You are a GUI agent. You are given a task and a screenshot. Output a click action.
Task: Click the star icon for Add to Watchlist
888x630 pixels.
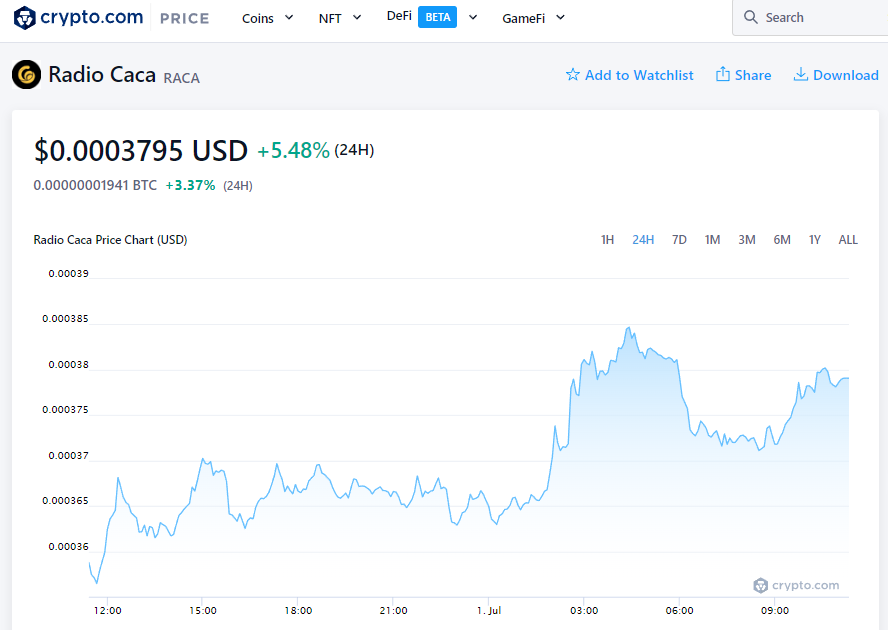click(x=573, y=75)
